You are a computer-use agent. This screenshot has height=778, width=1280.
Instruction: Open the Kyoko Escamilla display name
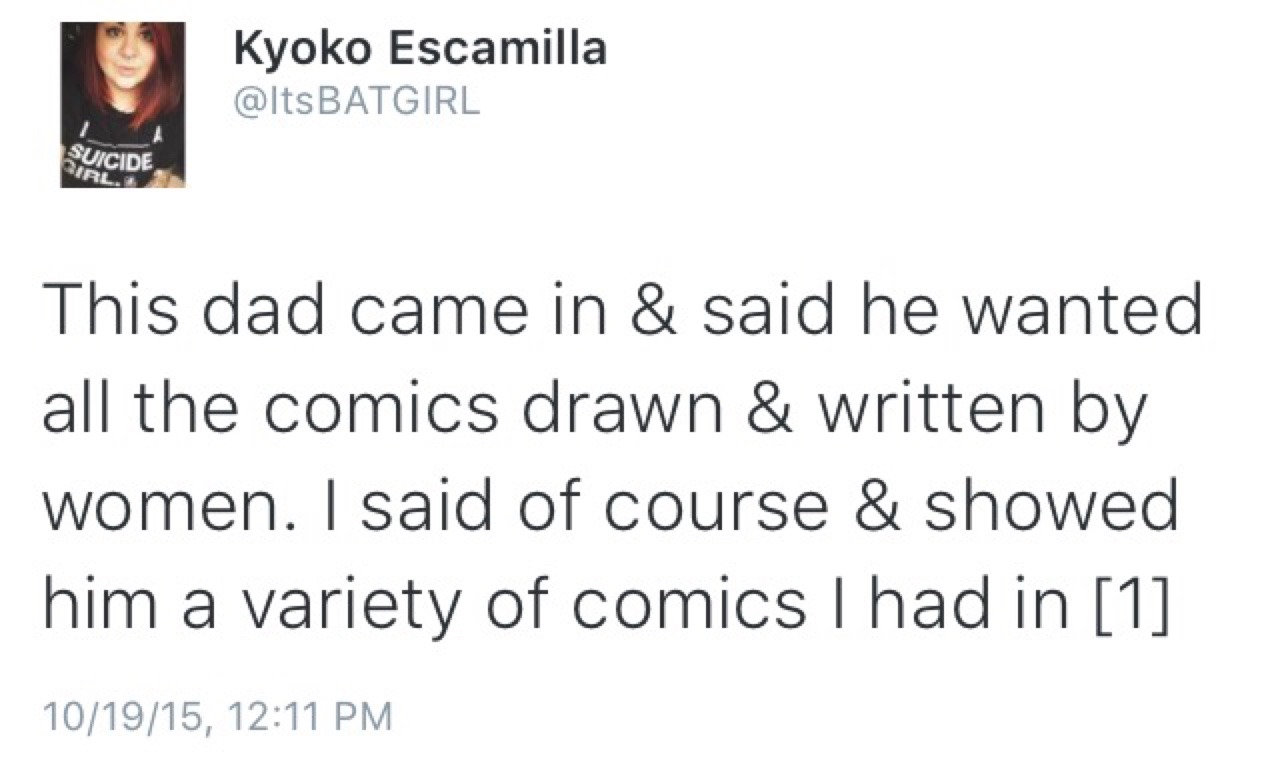[x=419, y=48]
